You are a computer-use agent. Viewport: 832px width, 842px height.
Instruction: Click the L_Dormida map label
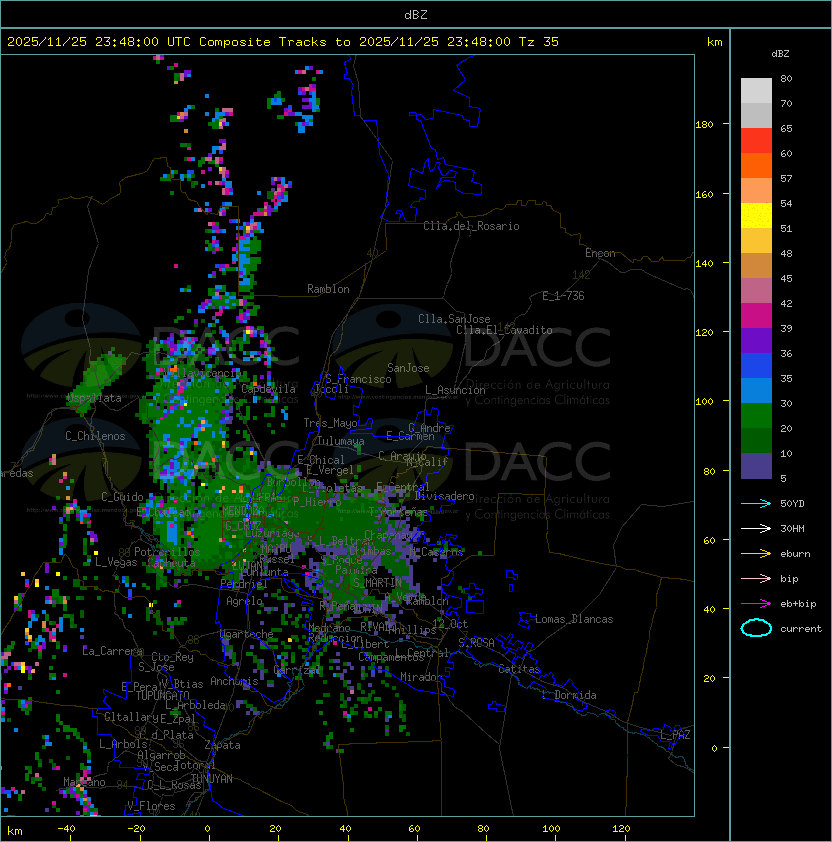(569, 695)
